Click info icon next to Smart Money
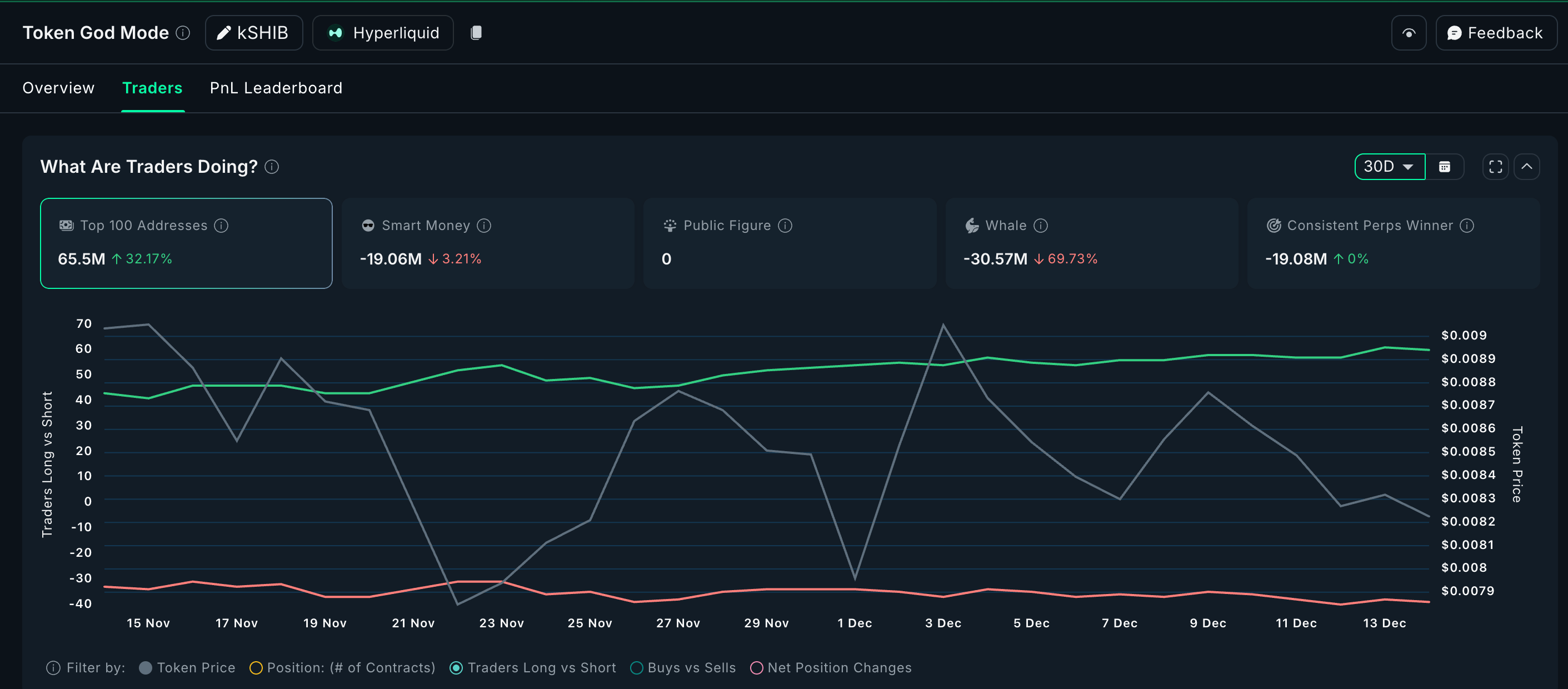 pos(484,226)
